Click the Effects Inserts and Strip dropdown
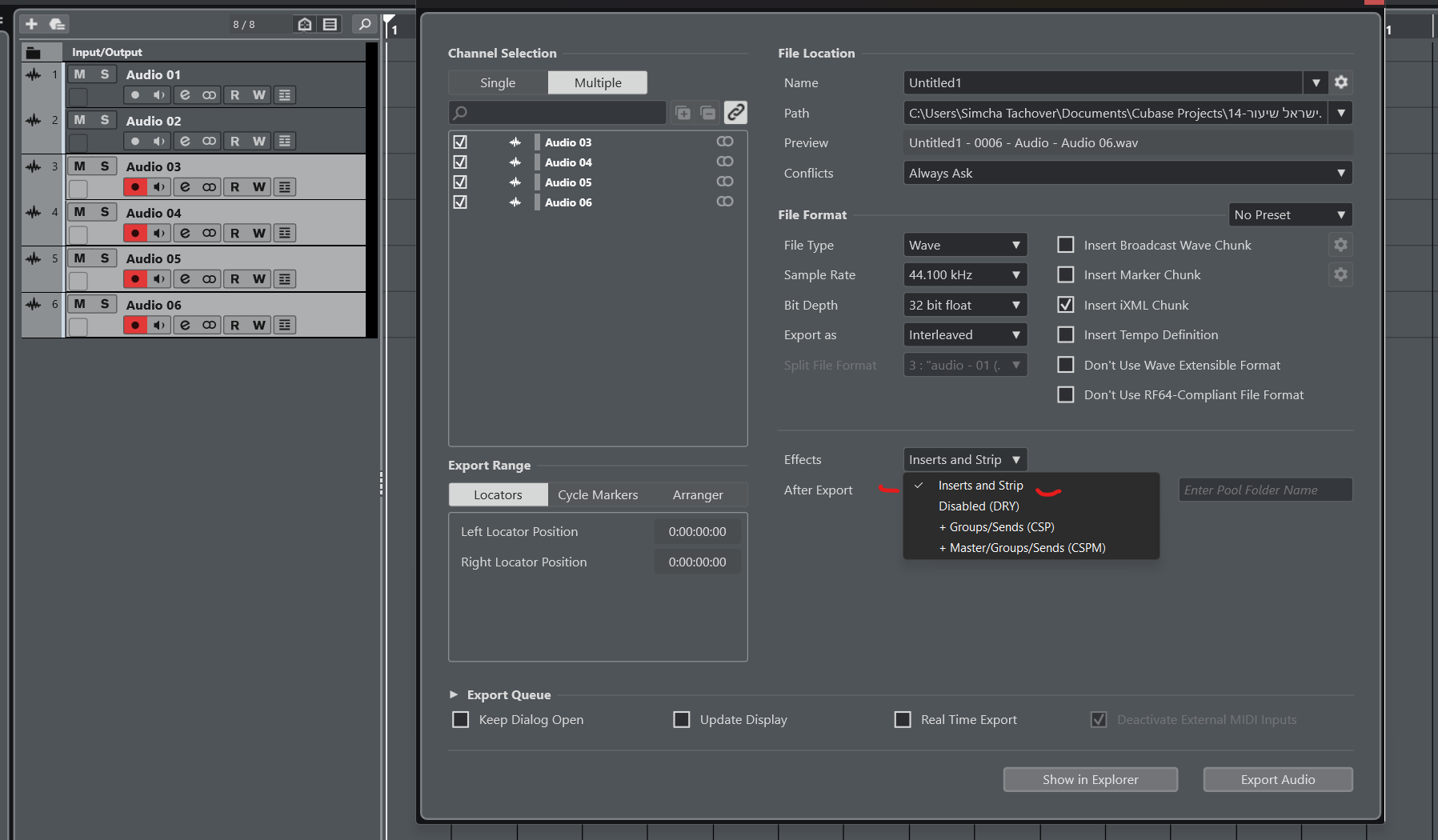1438x840 pixels. tap(965, 459)
